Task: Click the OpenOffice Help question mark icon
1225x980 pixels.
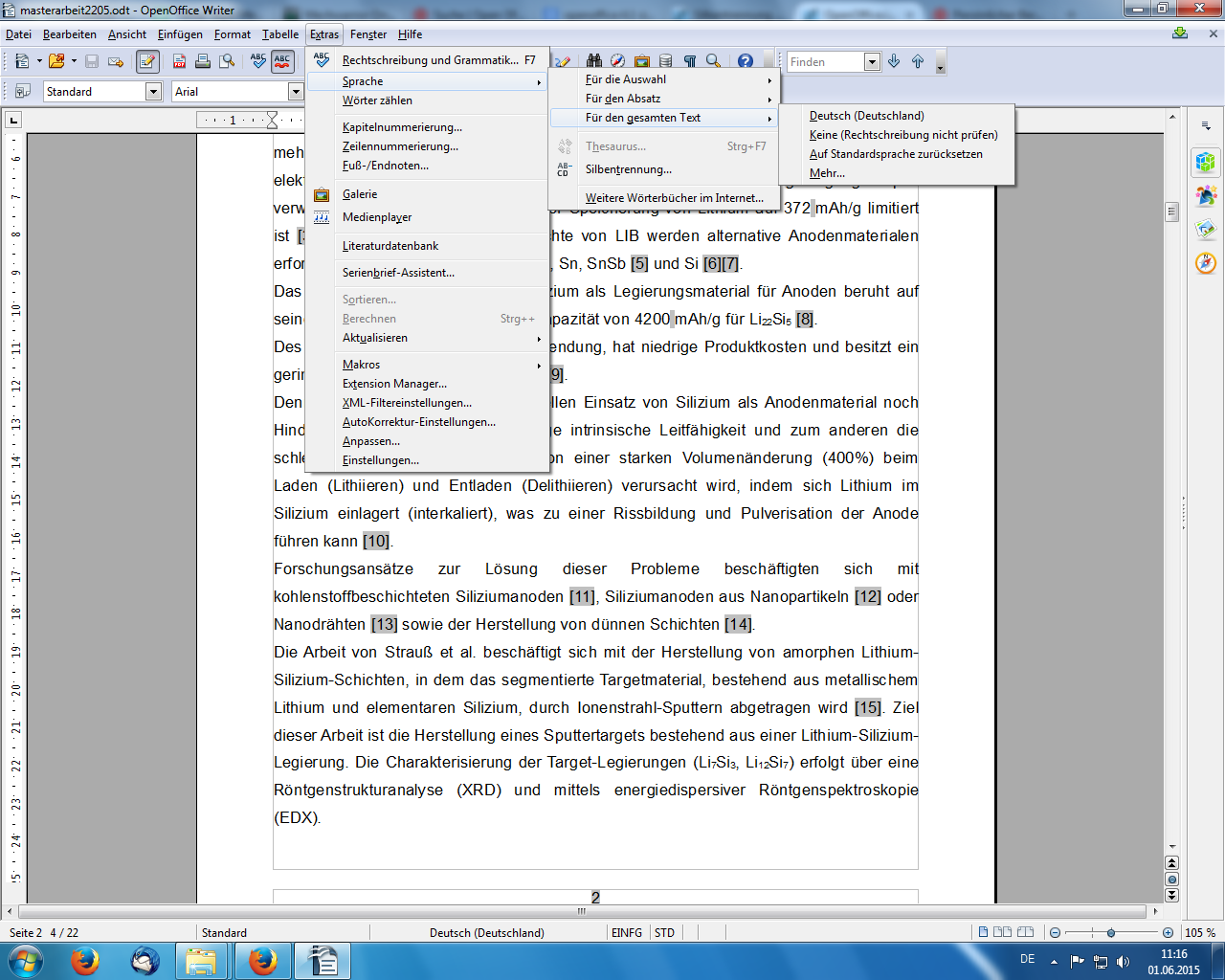Action: pos(746,61)
